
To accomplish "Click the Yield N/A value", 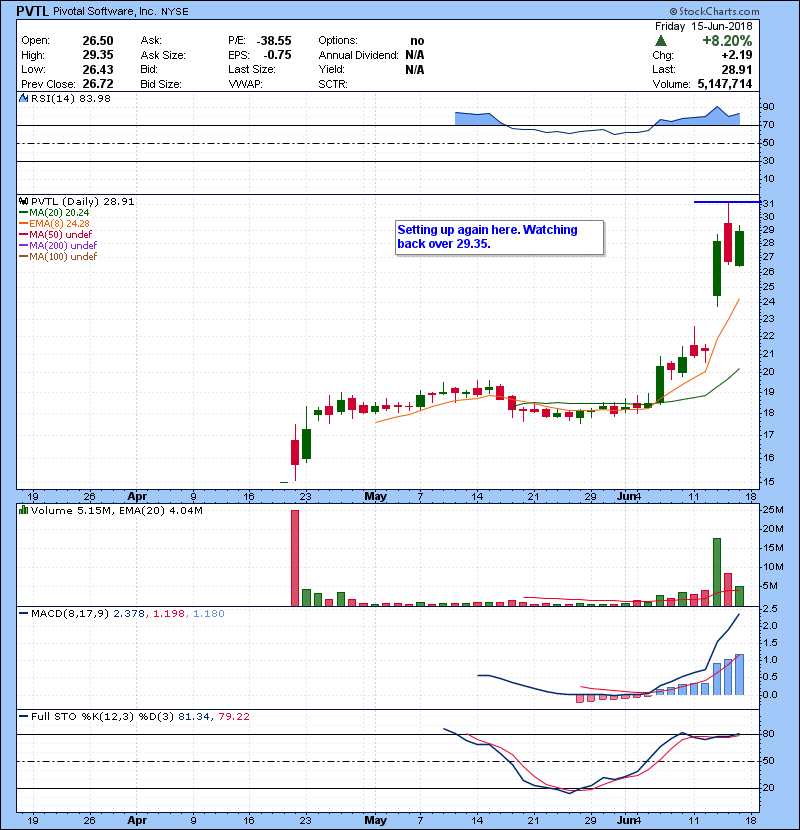I will 415,69.
